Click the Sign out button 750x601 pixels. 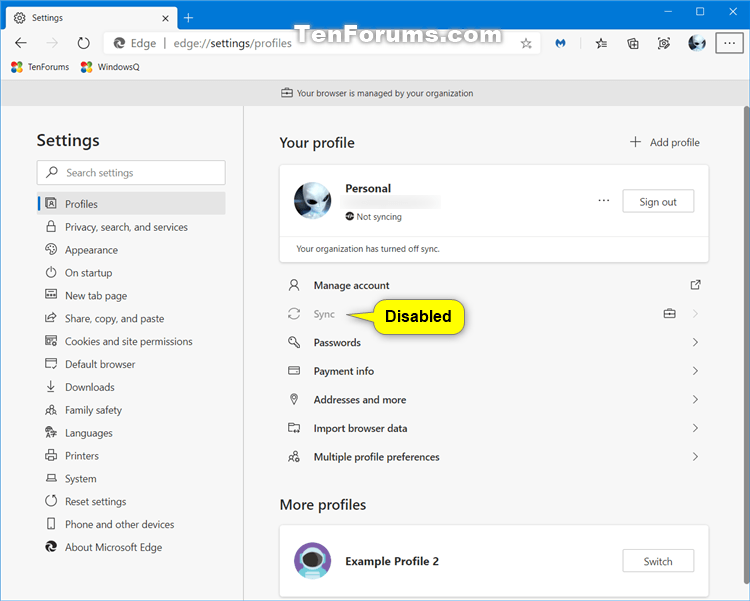coord(658,201)
